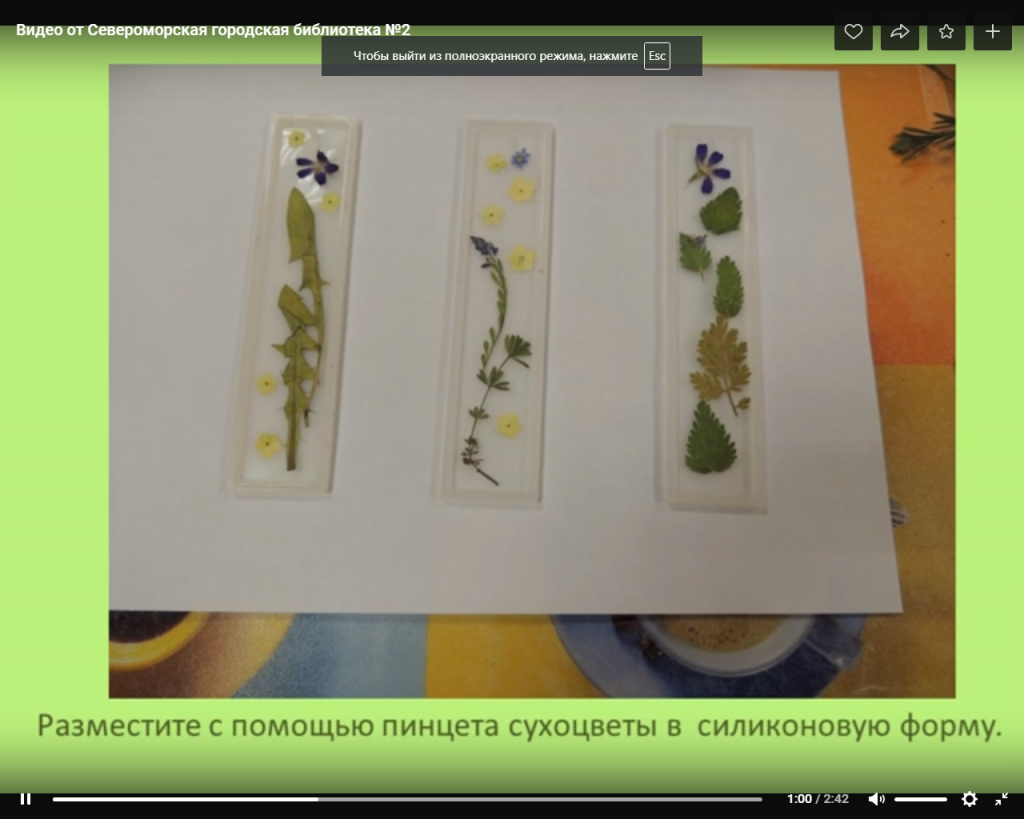
Task: Mute the video with the speaker icon
Action: (x=876, y=799)
